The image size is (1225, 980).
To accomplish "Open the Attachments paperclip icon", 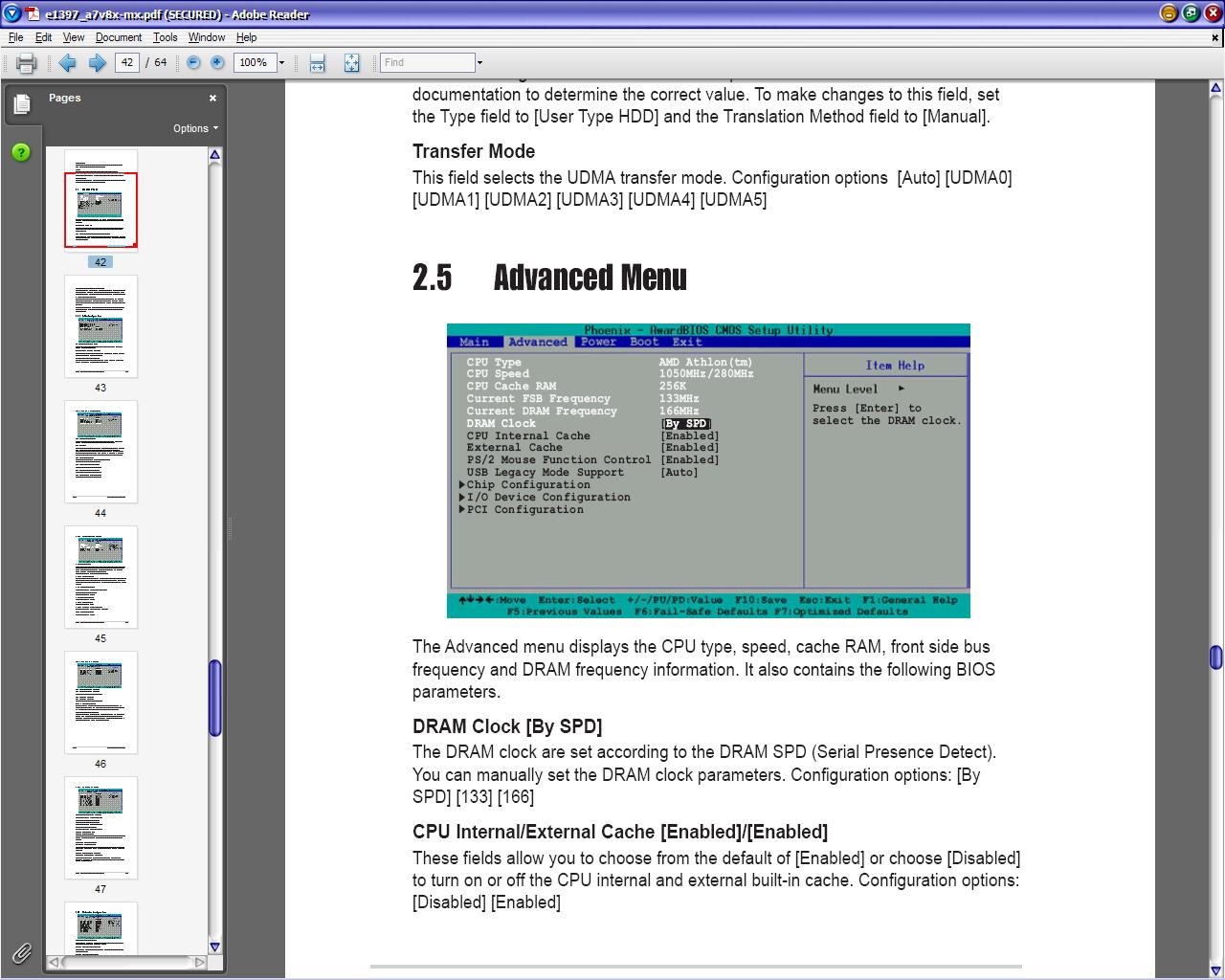I will click(21, 952).
